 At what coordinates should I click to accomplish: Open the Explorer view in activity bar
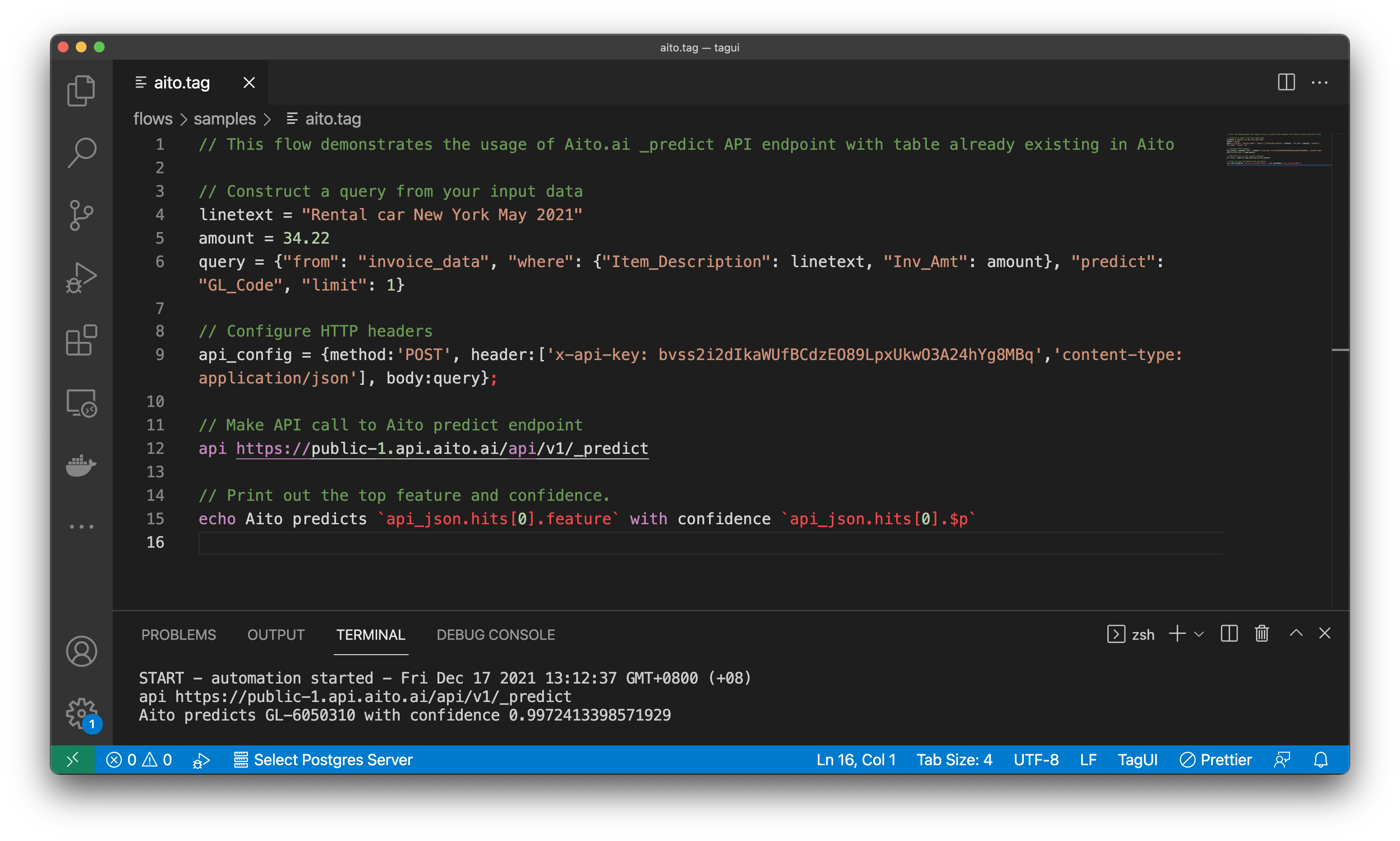pos(81,91)
